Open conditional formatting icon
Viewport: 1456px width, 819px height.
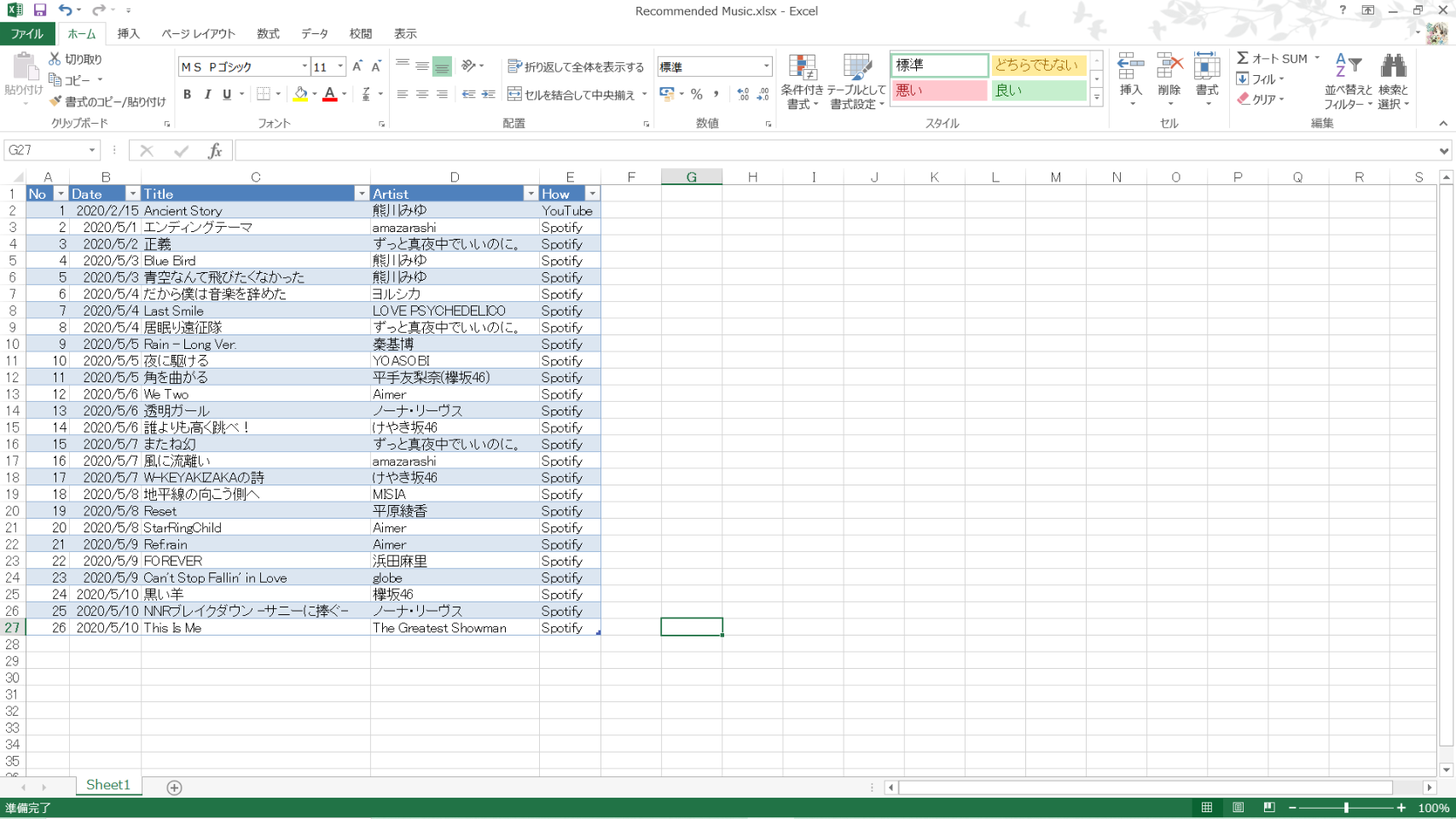tap(802, 67)
